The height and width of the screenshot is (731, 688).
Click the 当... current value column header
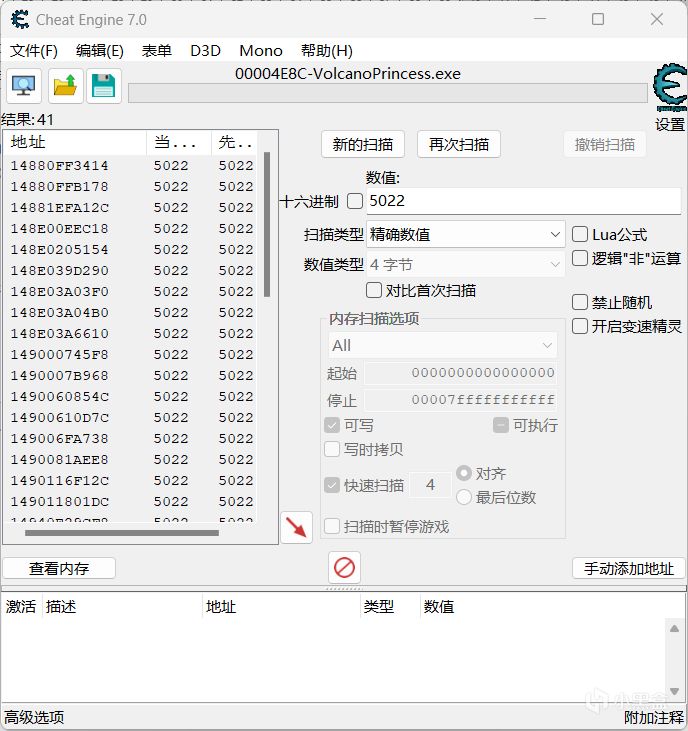pyautogui.click(x=179, y=142)
